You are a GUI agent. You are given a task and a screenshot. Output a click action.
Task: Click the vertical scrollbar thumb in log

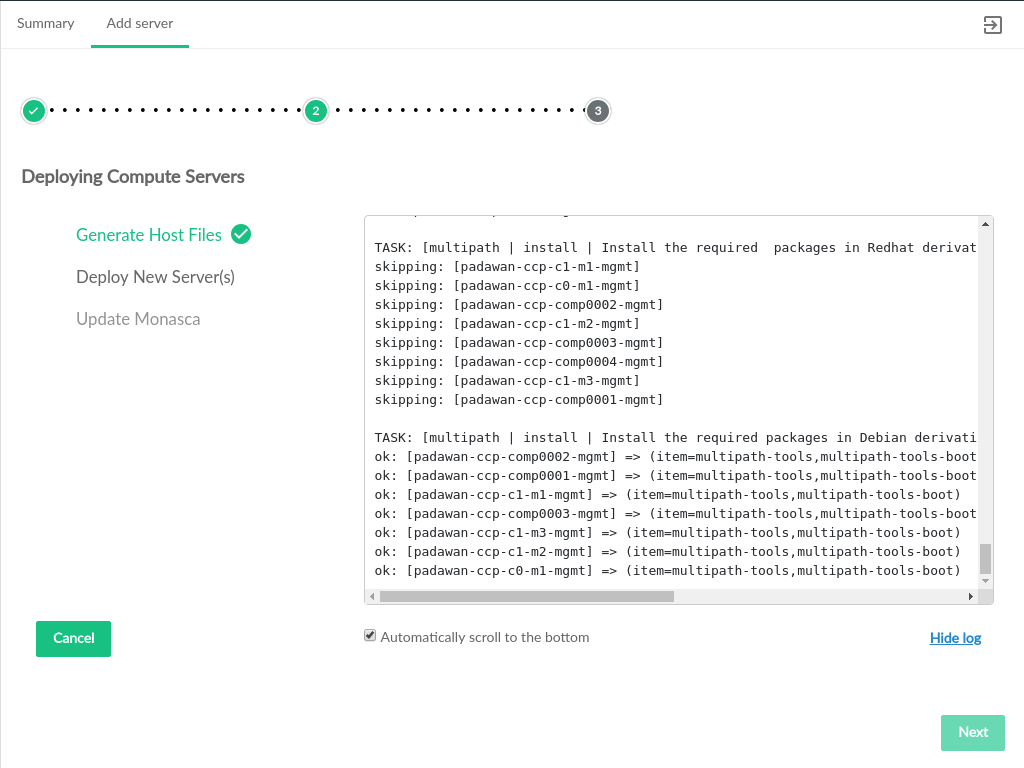(985, 558)
